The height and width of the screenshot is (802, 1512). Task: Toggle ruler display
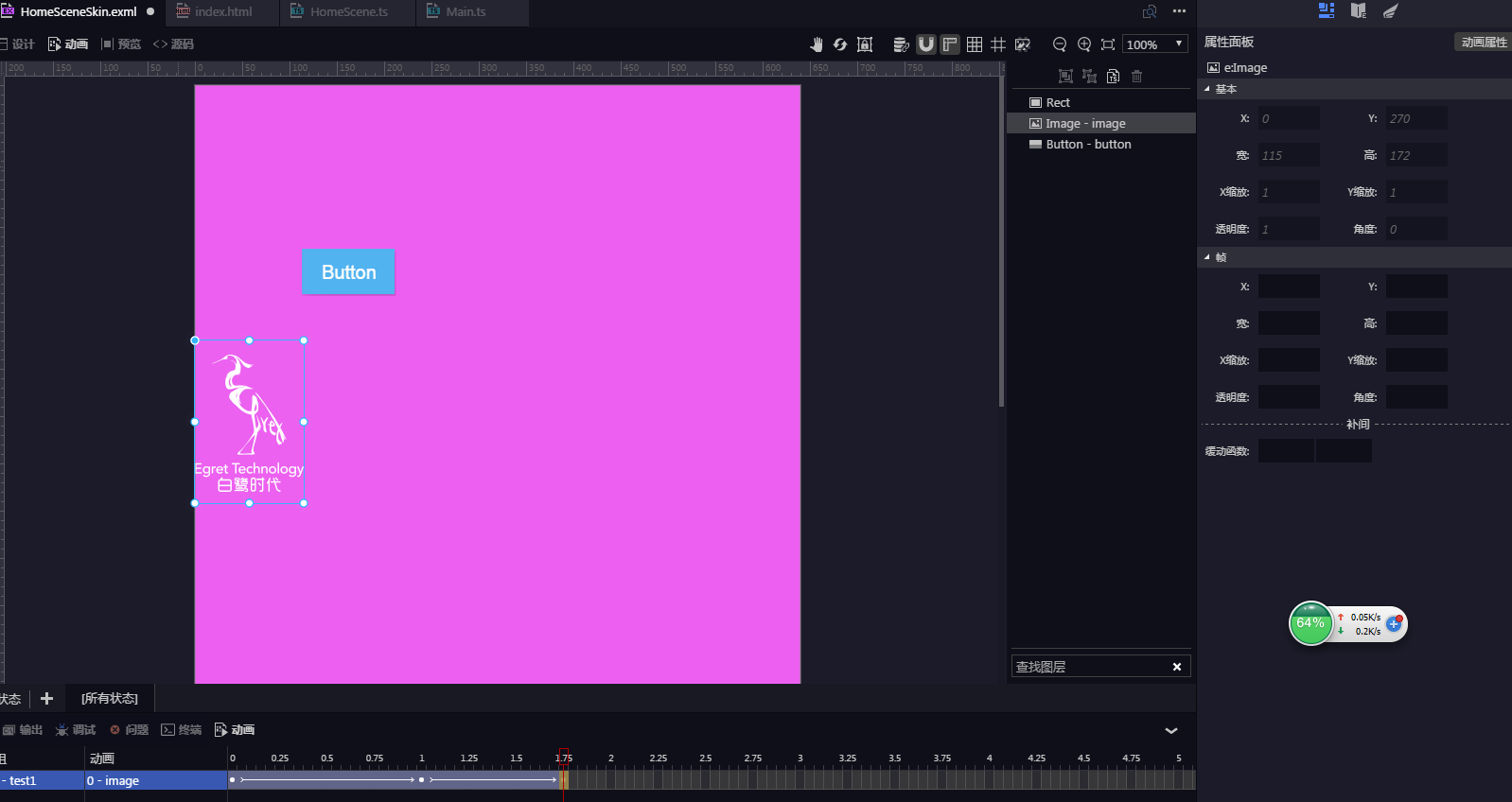coord(950,44)
